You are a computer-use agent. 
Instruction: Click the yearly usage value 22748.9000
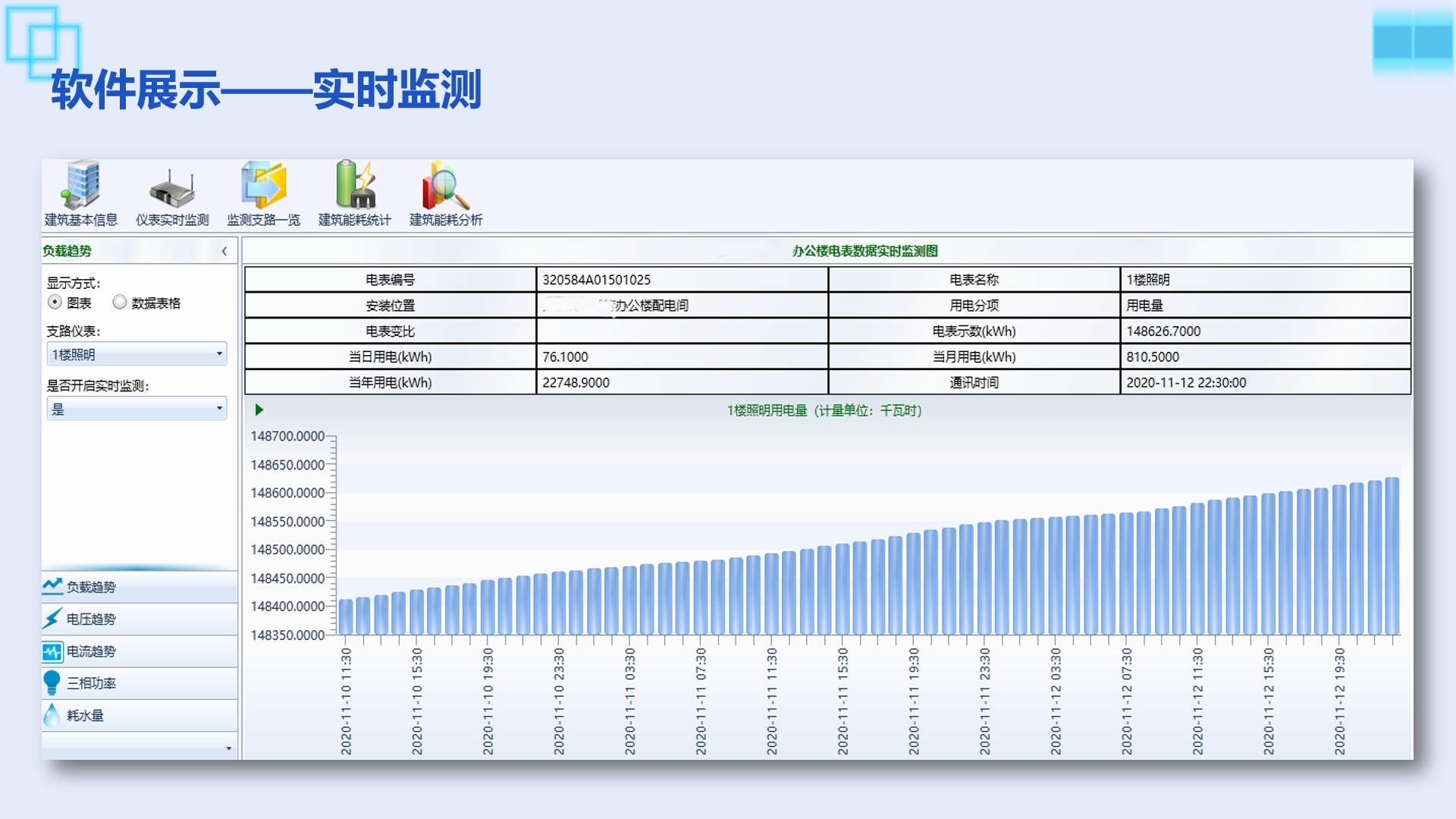(682, 382)
